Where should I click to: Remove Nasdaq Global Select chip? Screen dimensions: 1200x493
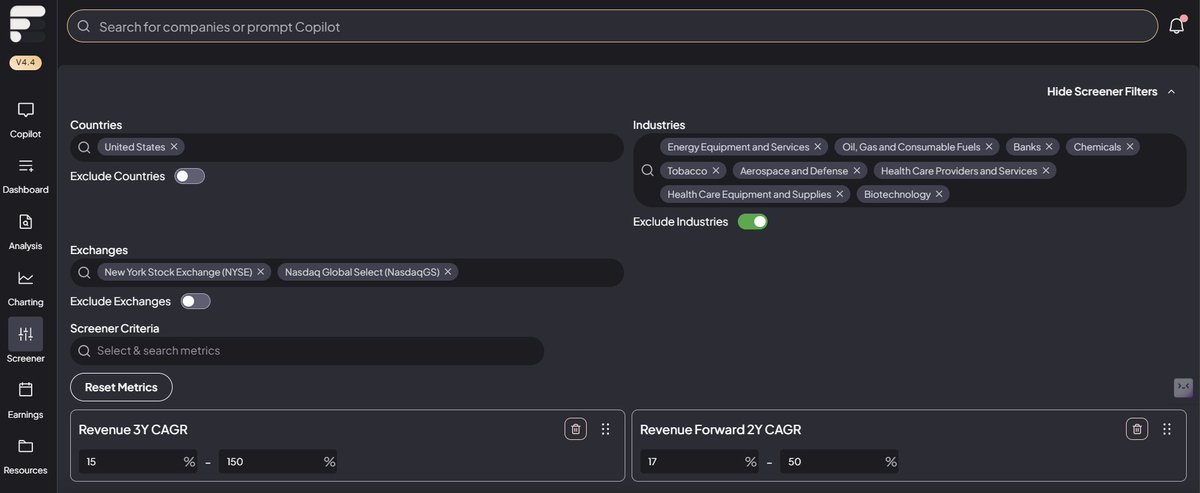pos(448,272)
